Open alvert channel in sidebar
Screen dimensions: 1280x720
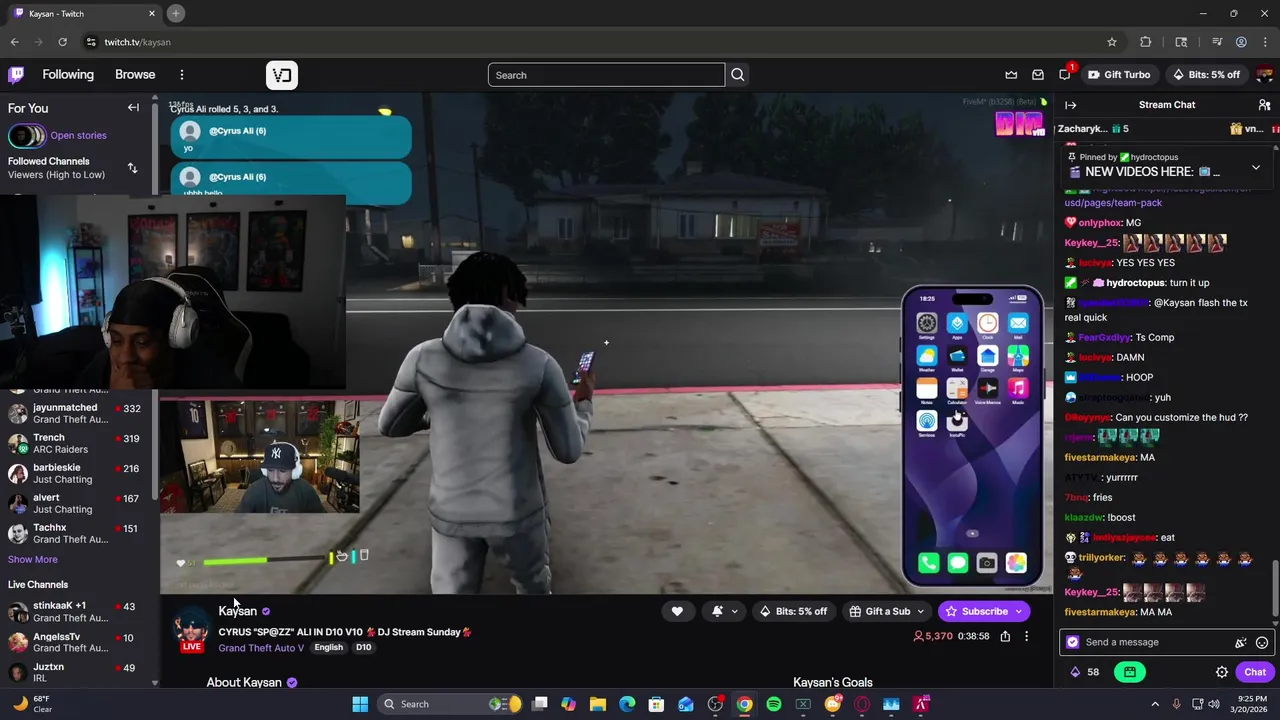tap(75, 503)
